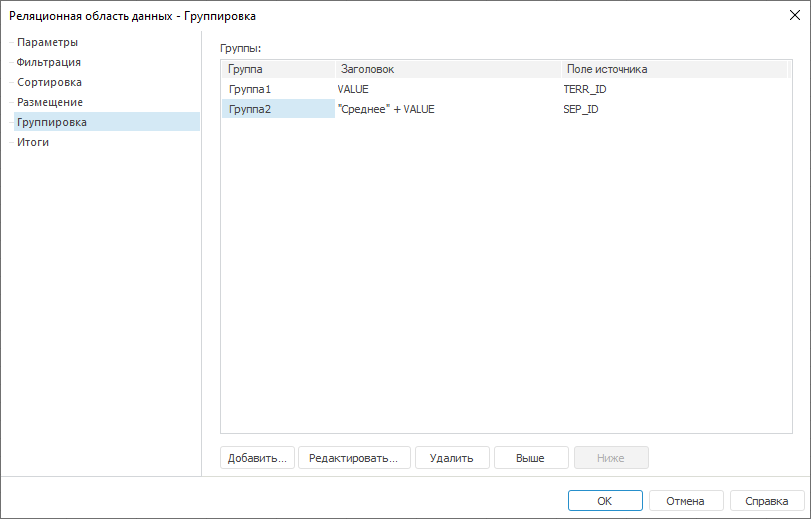Open the Параметры section
The image size is (811, 519).
coord(47,42)
